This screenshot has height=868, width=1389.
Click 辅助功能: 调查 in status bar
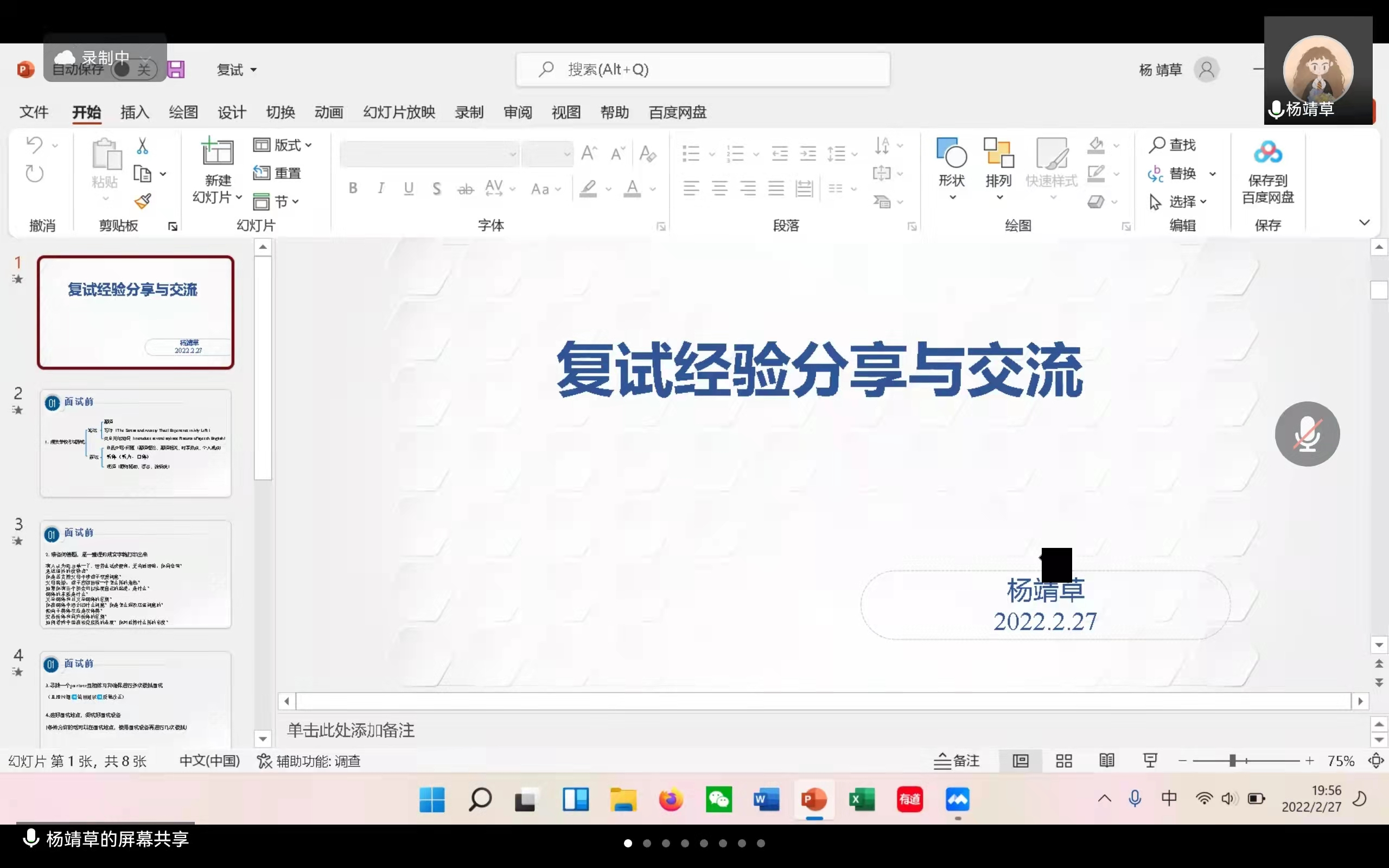click(309, 761)
